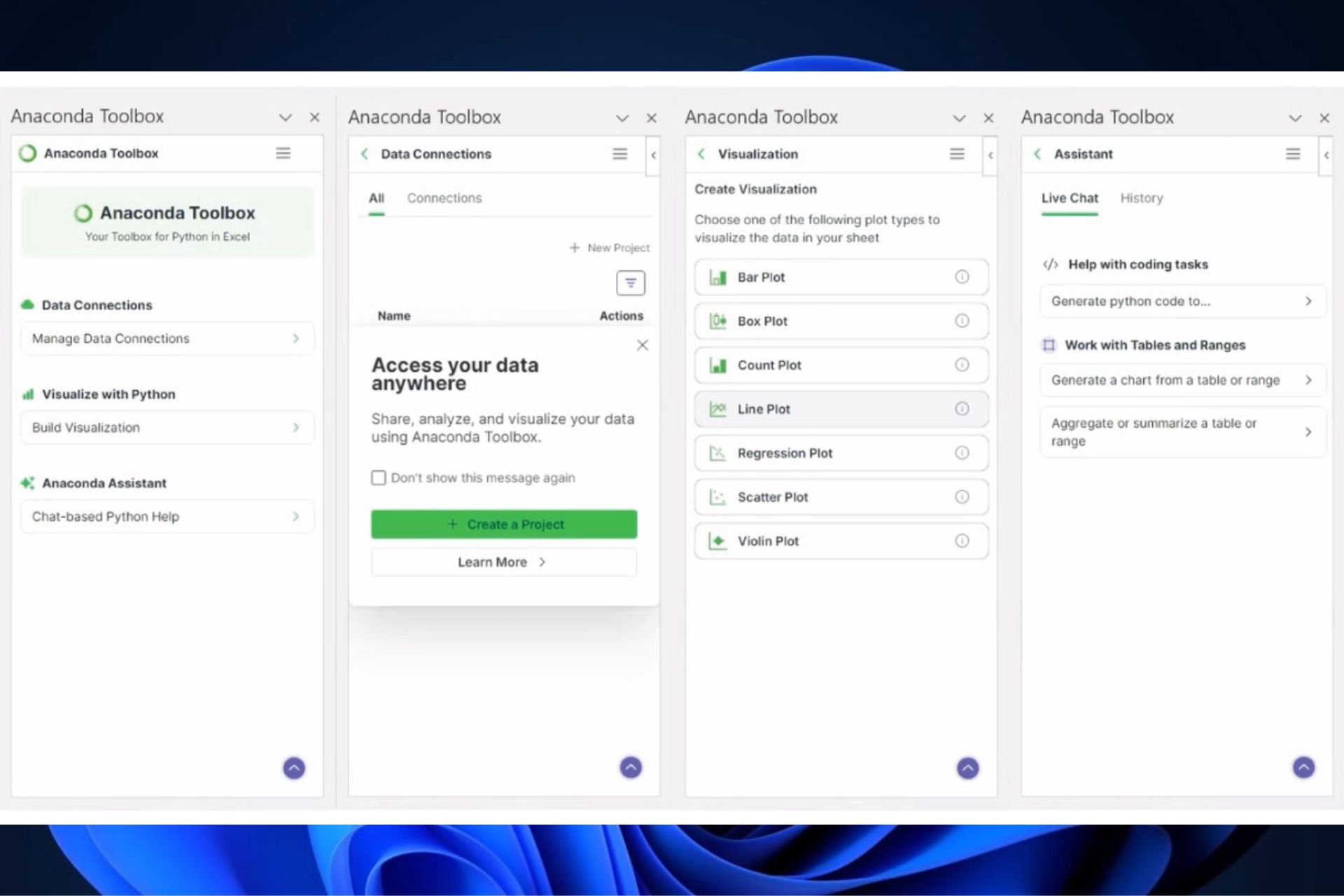Viewport: 1344px width, 896px height.
Task: Choose Regression Plot visualization
Action: point(841,453)
